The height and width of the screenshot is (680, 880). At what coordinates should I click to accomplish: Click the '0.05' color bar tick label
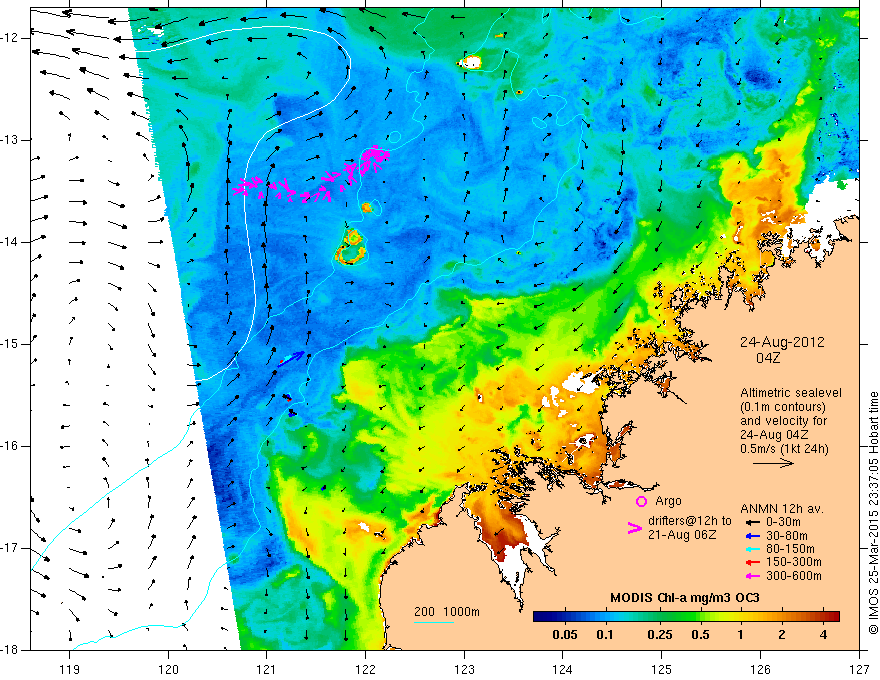[565, 635]
